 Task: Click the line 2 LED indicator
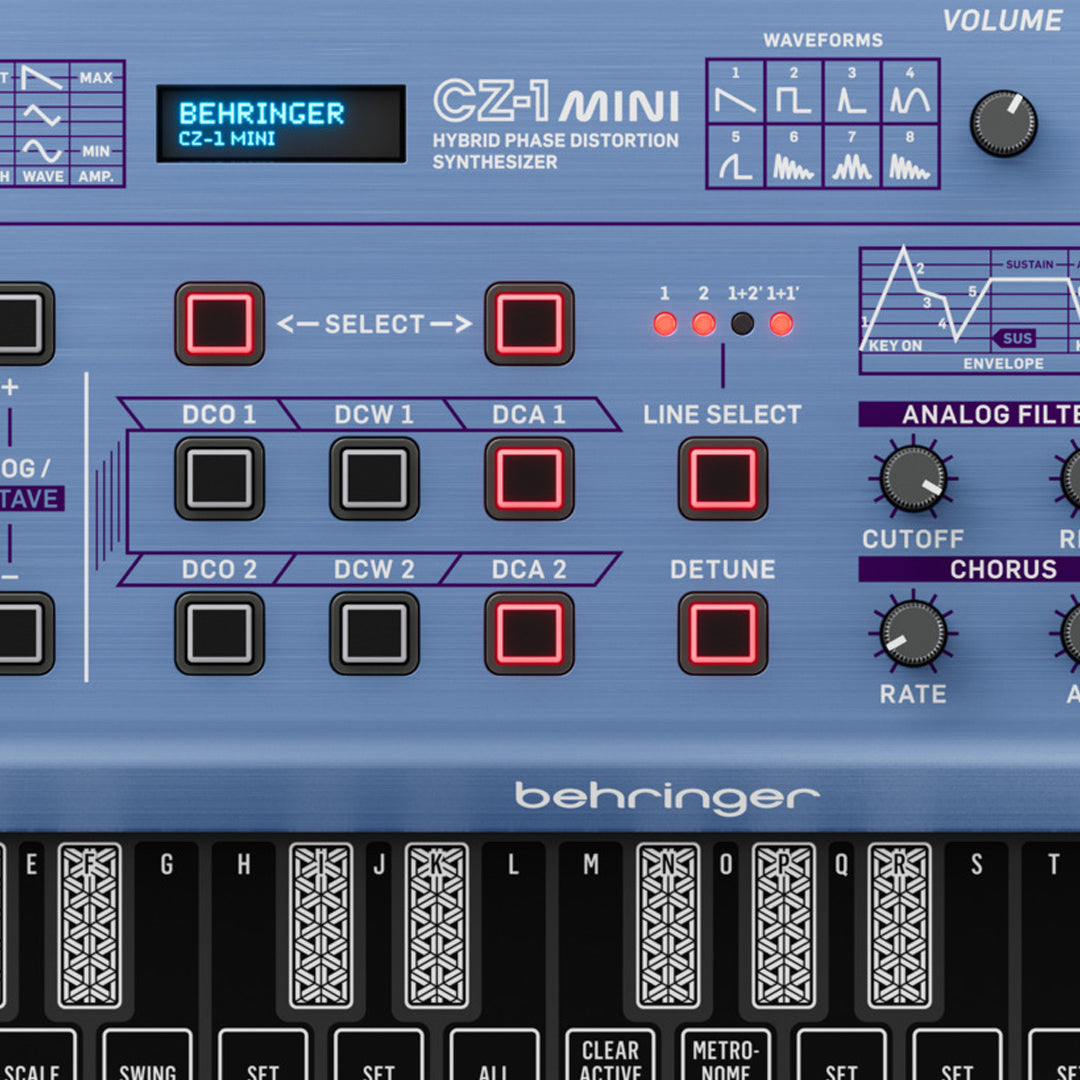tap(703, 324)
